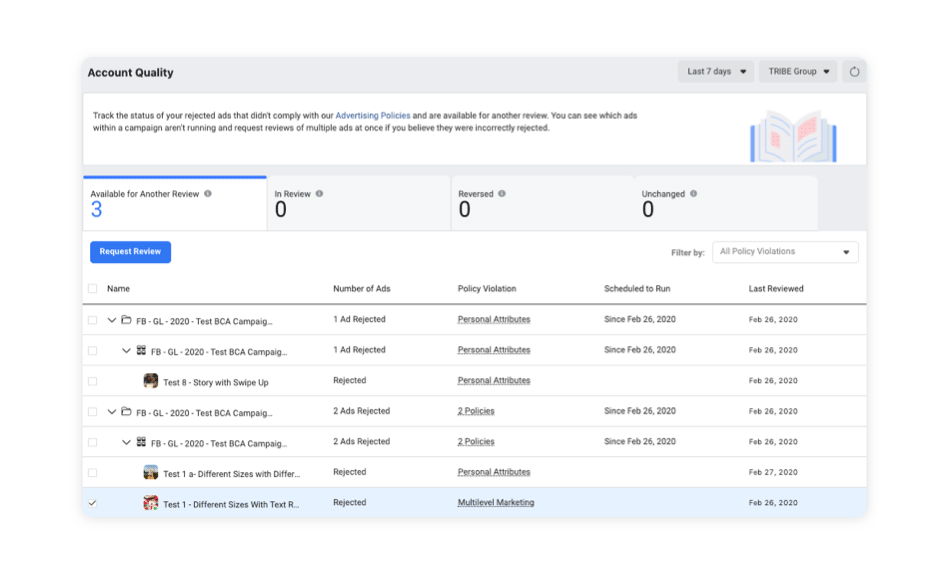
Task: Toggle the select-all checkbox in table header
Action: pos(93,289)
